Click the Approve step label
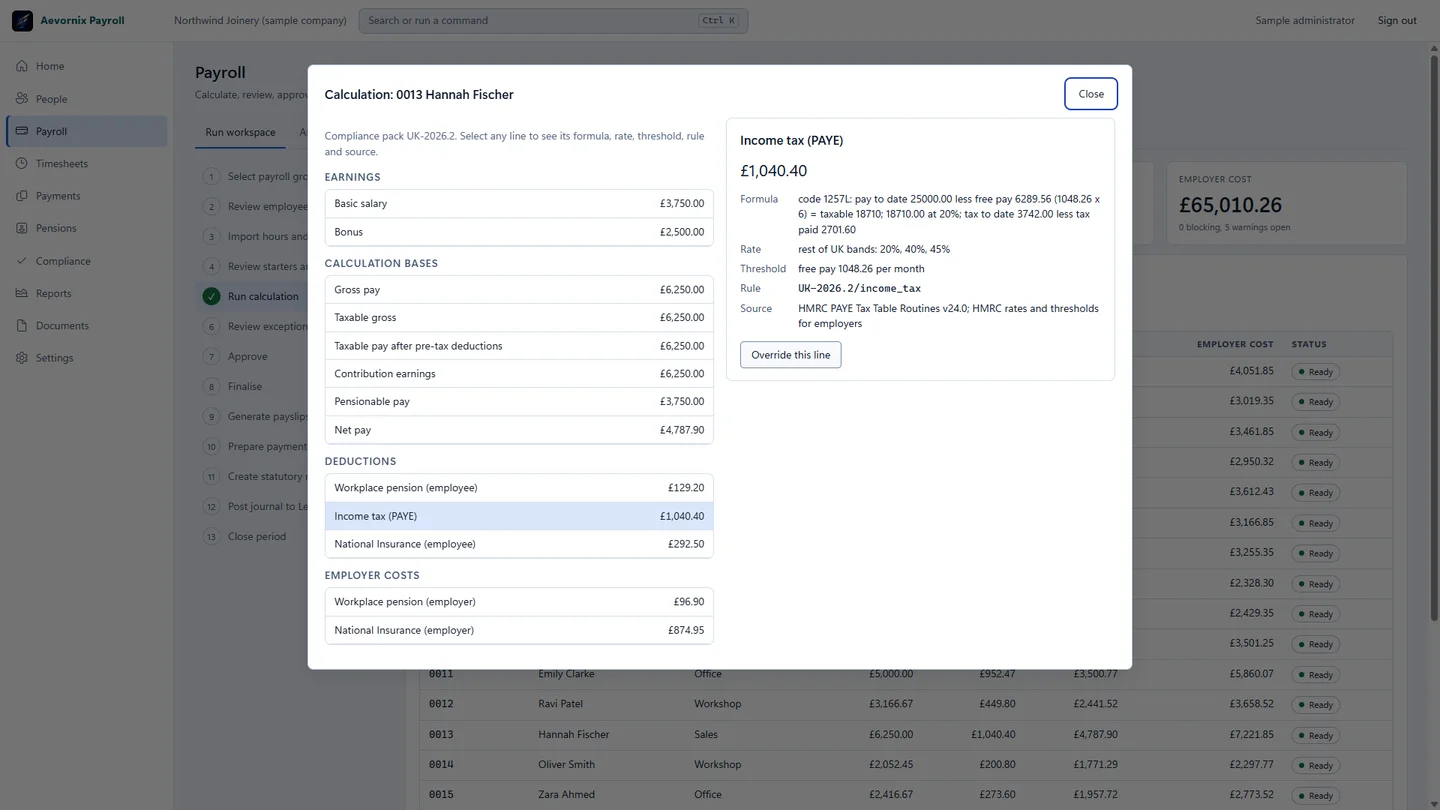Viewport: 1440px width, 810px height. click(x=247, y=356)
